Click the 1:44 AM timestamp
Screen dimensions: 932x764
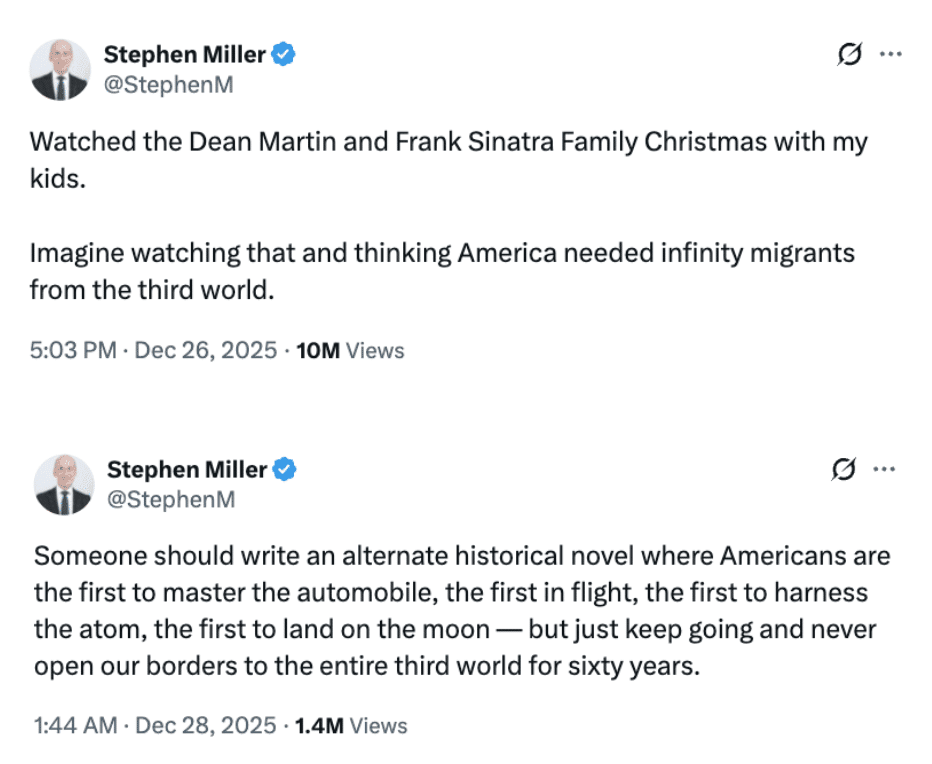pos(76,725)
